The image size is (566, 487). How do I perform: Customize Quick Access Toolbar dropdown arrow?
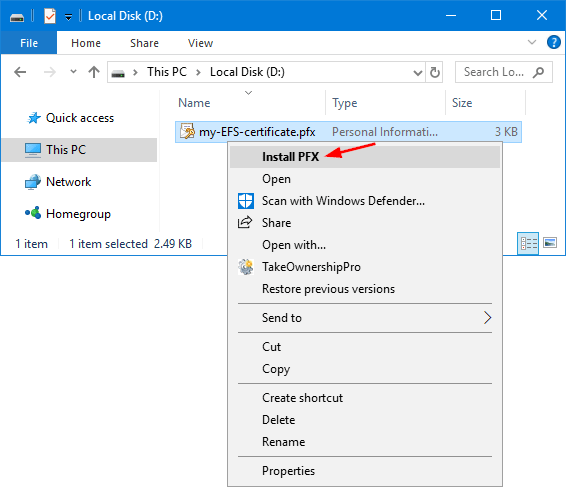pos(68,16)
